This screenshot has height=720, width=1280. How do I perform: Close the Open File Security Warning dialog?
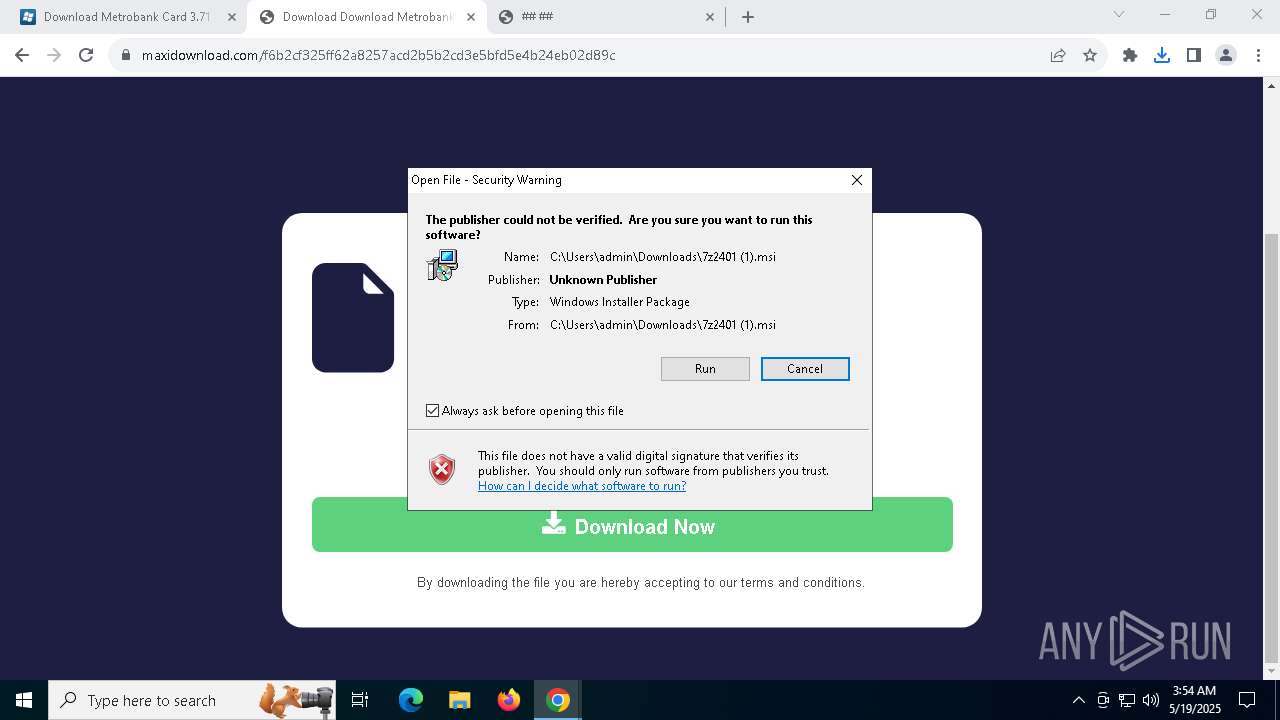click(x=857, y=180)
